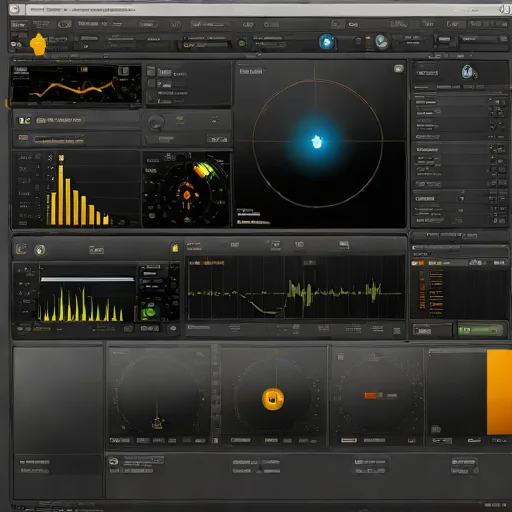The height and width of the screenshot is (512, 512).
Task: Click the green circular icon beside the square icon
Action: pos(40,250)
